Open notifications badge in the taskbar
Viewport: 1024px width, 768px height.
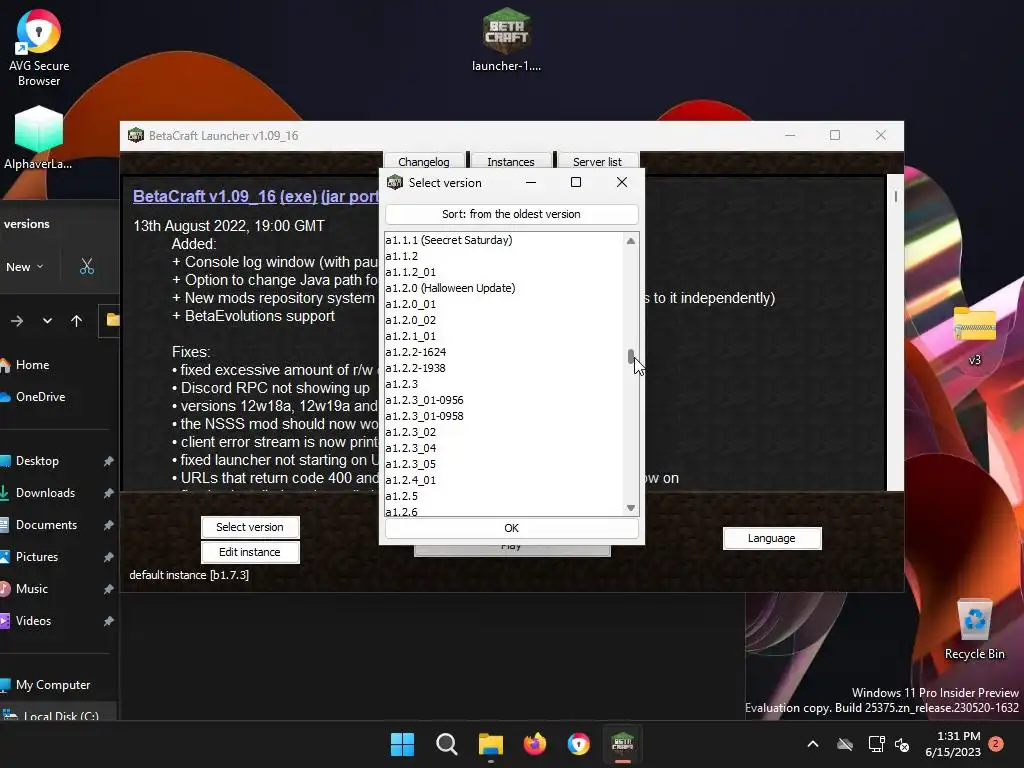pos(996,743)
